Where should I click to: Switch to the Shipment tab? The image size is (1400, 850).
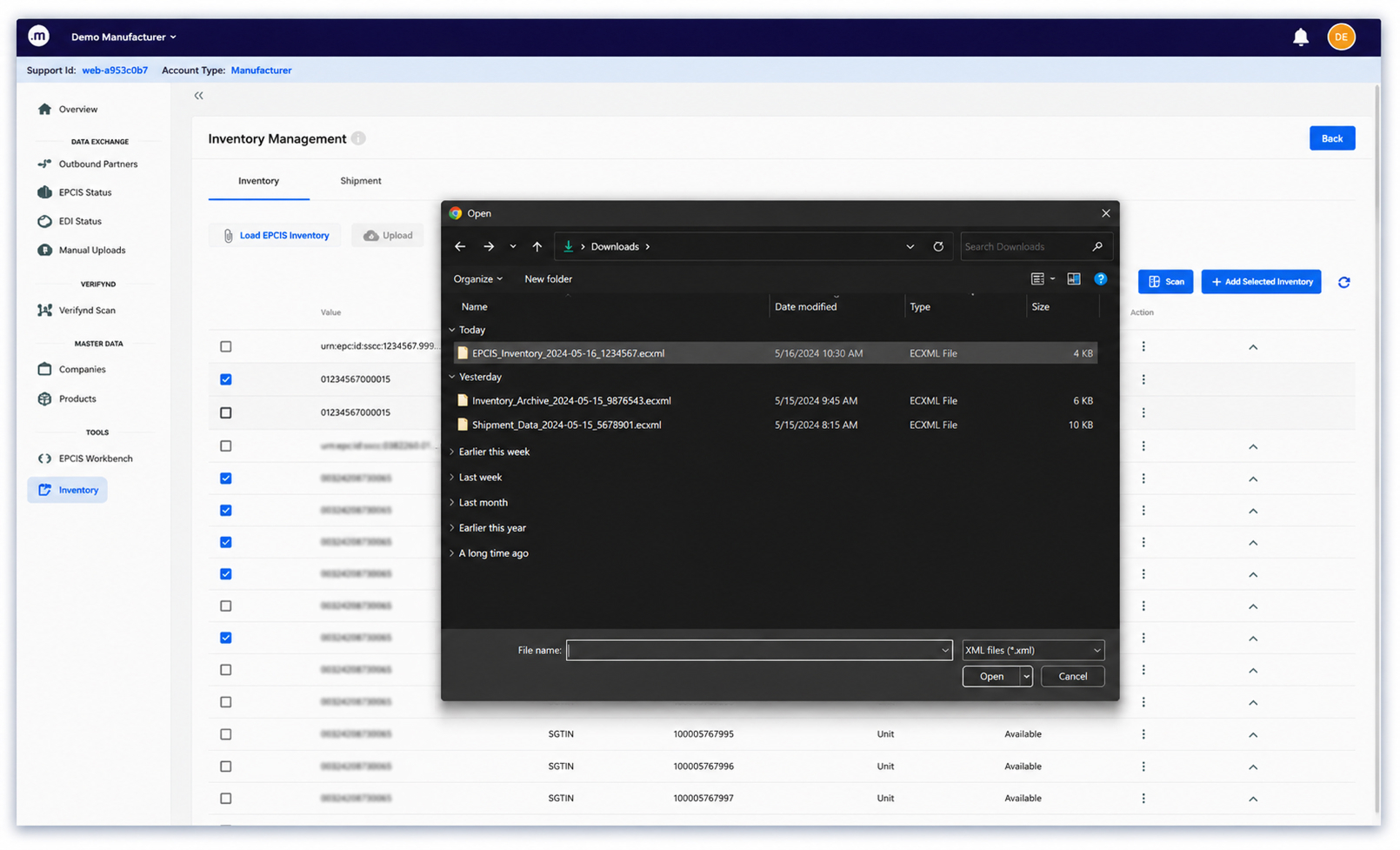(x=360, y=181)
